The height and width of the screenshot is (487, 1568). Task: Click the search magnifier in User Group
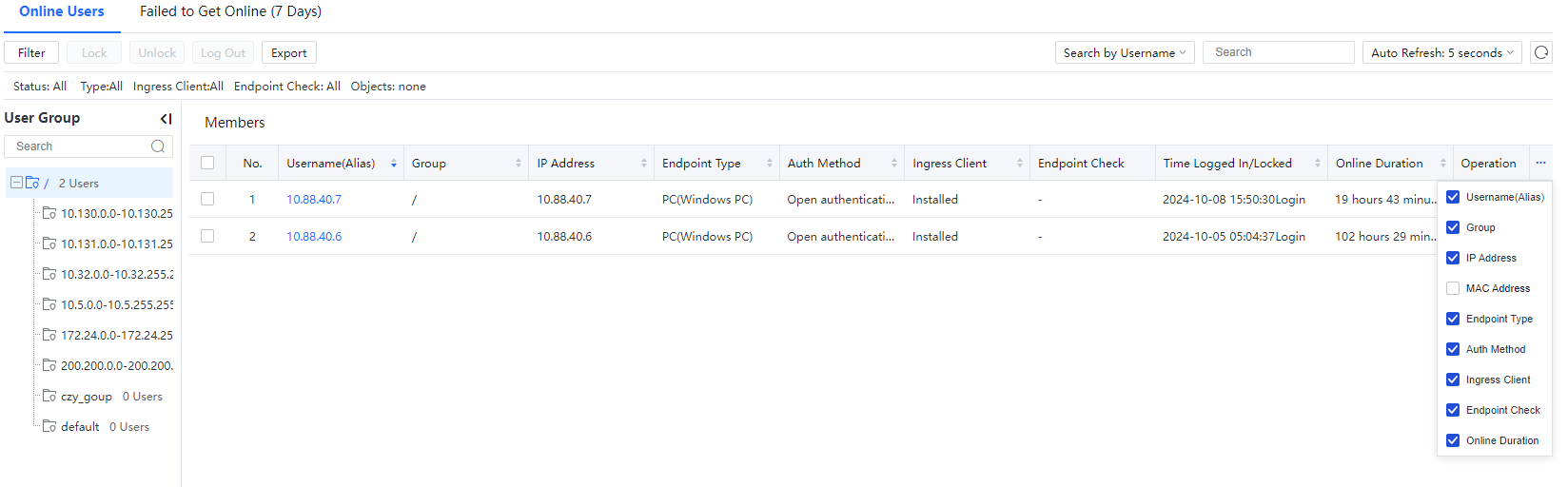point(158,146)
